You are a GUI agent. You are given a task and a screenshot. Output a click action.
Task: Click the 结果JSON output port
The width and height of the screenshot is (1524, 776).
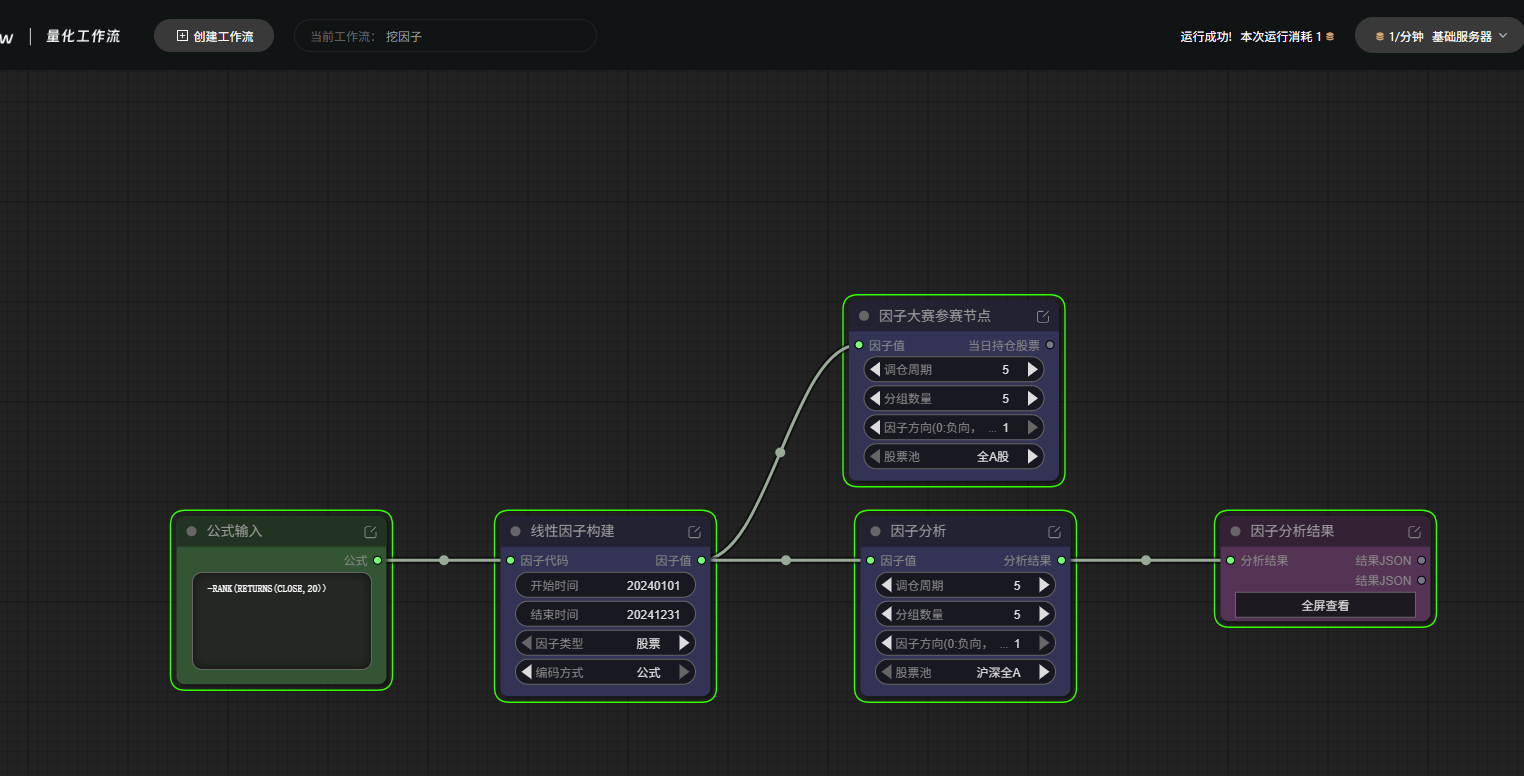pyautogui.click(x=1422, y=561)
